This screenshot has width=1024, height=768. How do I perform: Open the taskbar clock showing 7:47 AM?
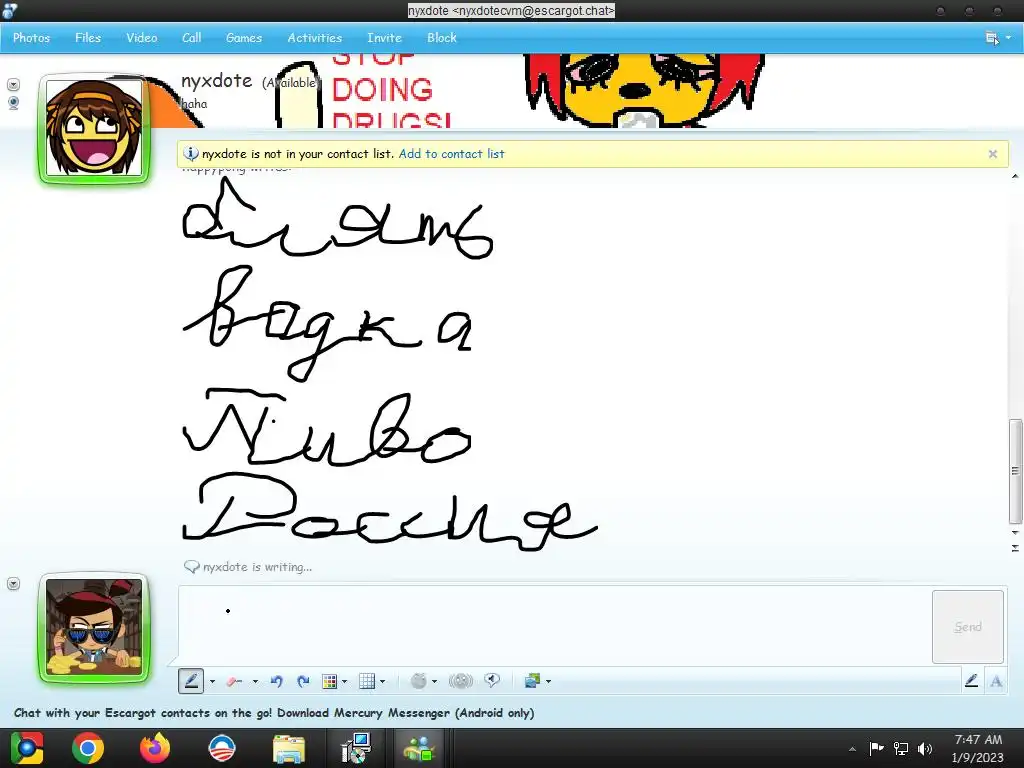[x=978, y=748]
